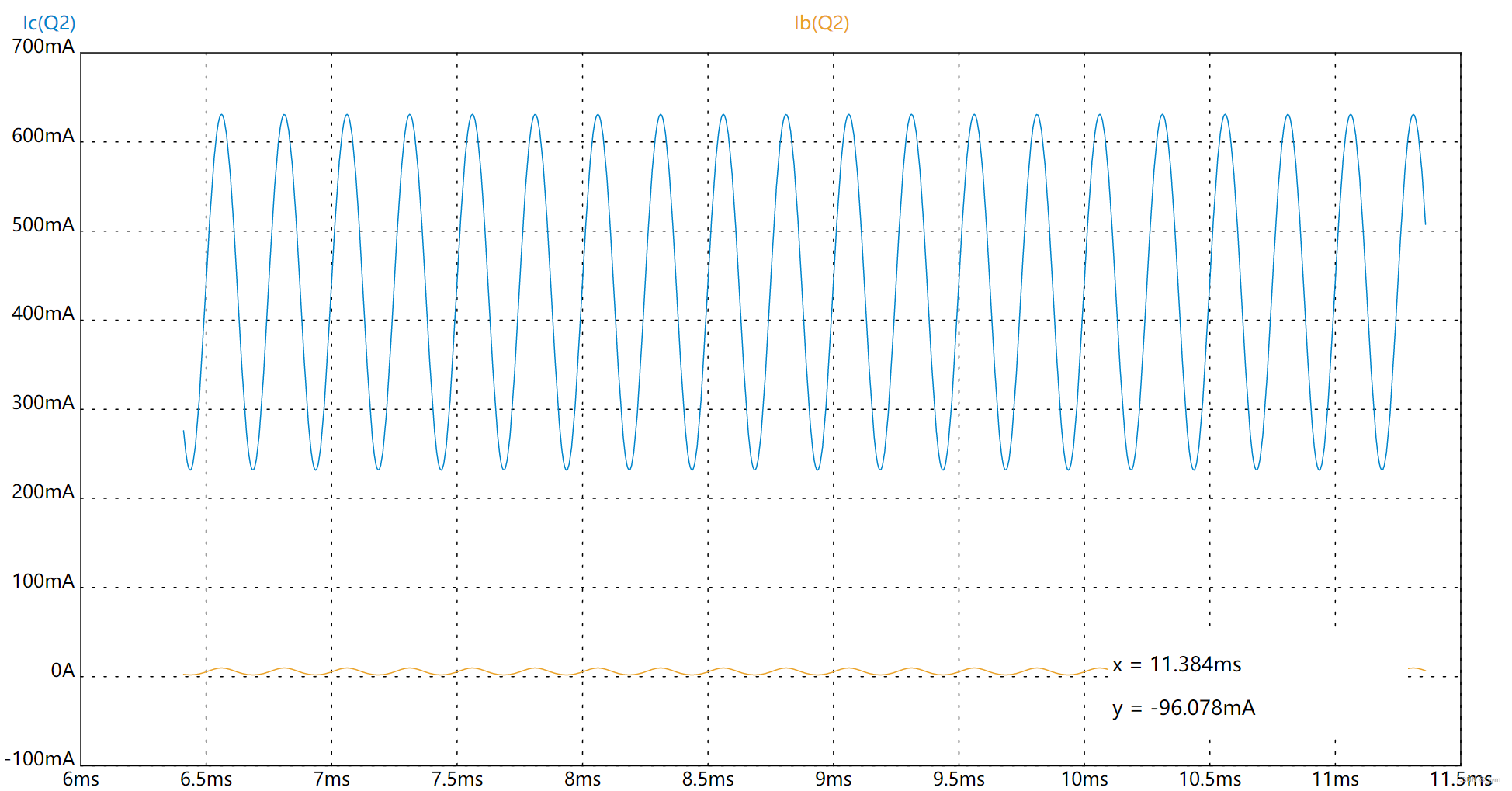Click the 11ms time axis label

1336,779
